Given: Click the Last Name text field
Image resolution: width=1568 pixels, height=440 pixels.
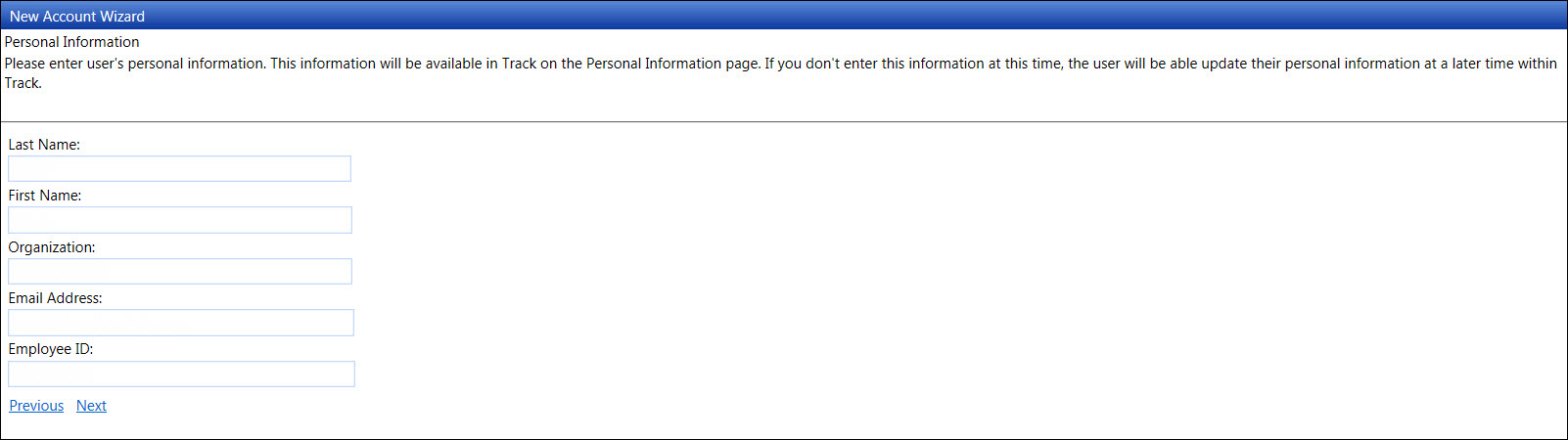Looking at the screenshot, I should click(179, 169).
